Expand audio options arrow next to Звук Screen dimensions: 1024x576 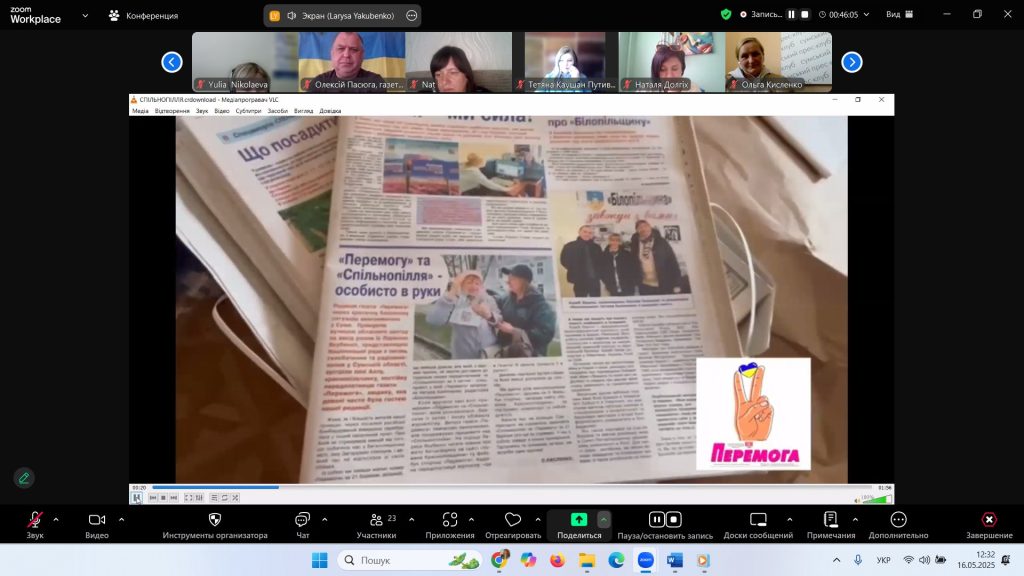56,520
